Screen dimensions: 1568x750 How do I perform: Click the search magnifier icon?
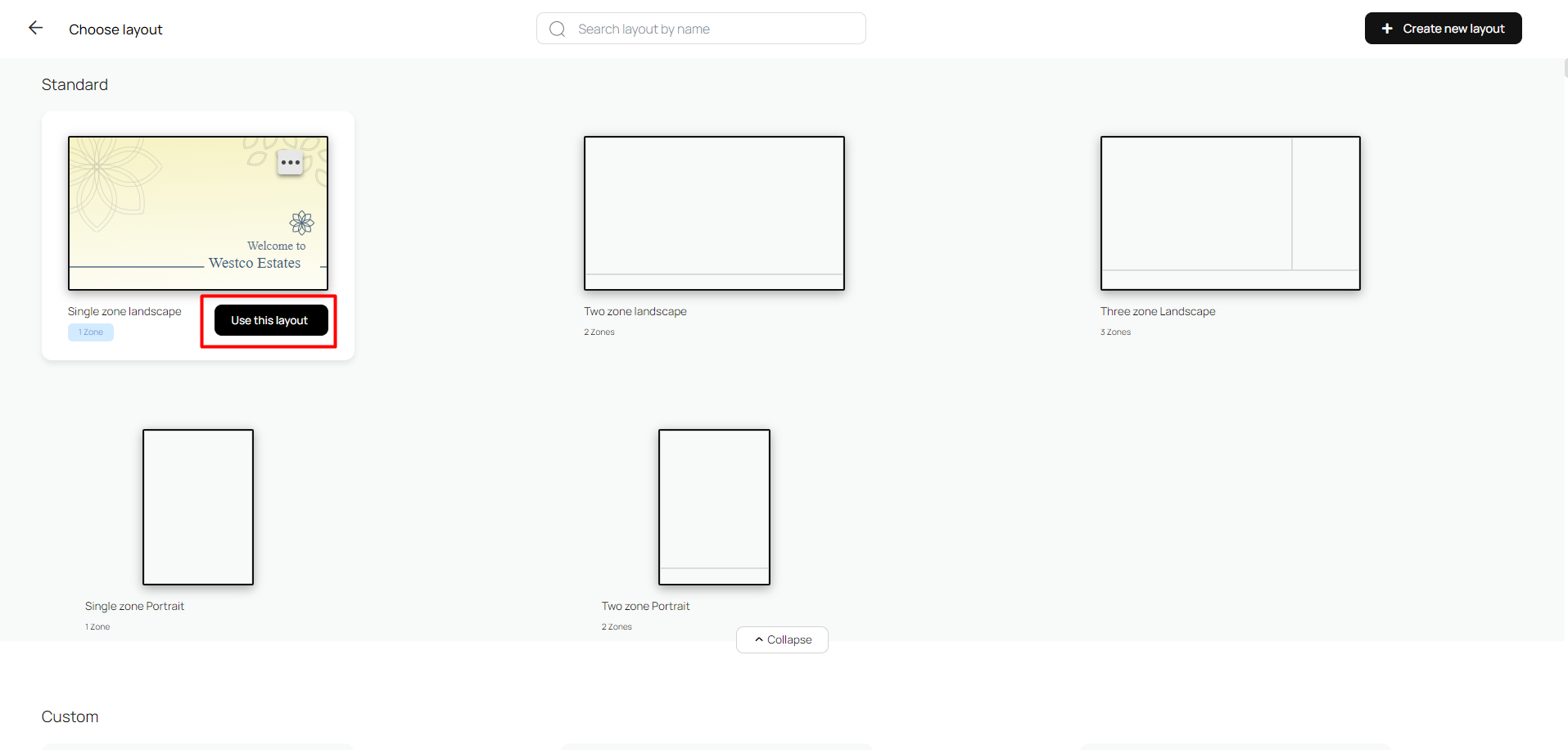(558, 29)
